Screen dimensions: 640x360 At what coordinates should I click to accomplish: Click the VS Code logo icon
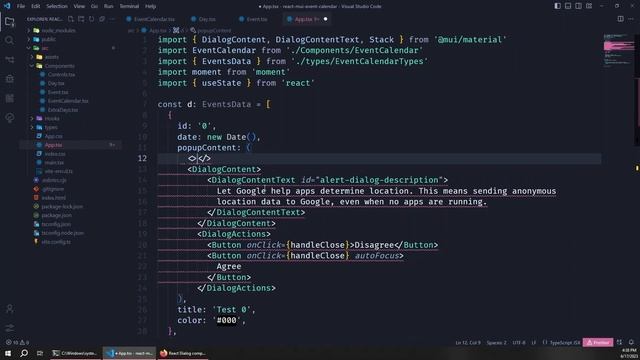click(7, 6)
